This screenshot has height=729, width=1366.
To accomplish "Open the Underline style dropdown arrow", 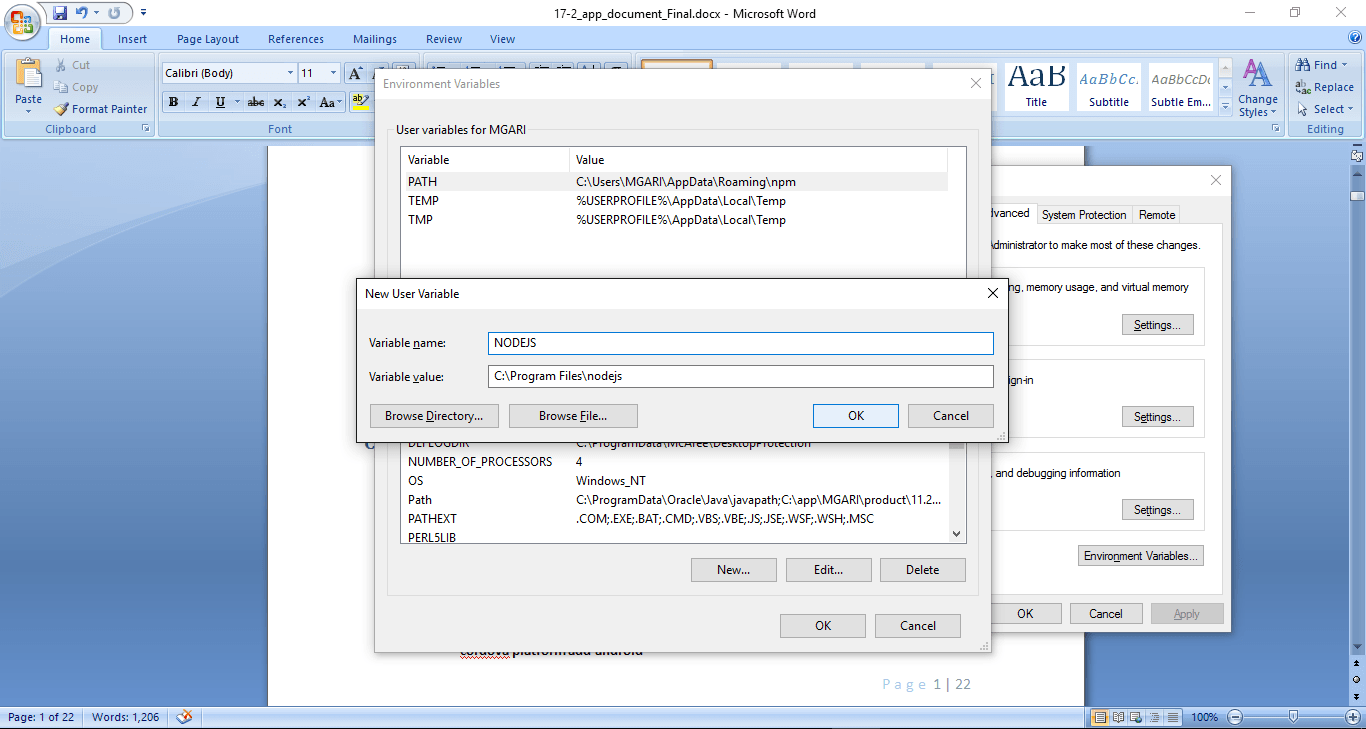I will (x=236, y=102).
